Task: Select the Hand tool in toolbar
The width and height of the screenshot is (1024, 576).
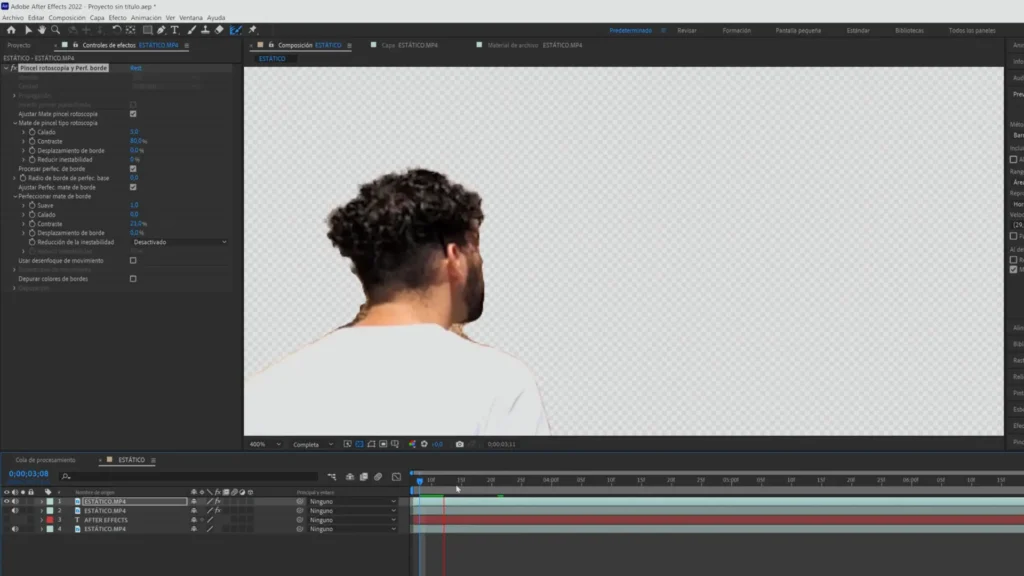Action: [x=41, y=30]
